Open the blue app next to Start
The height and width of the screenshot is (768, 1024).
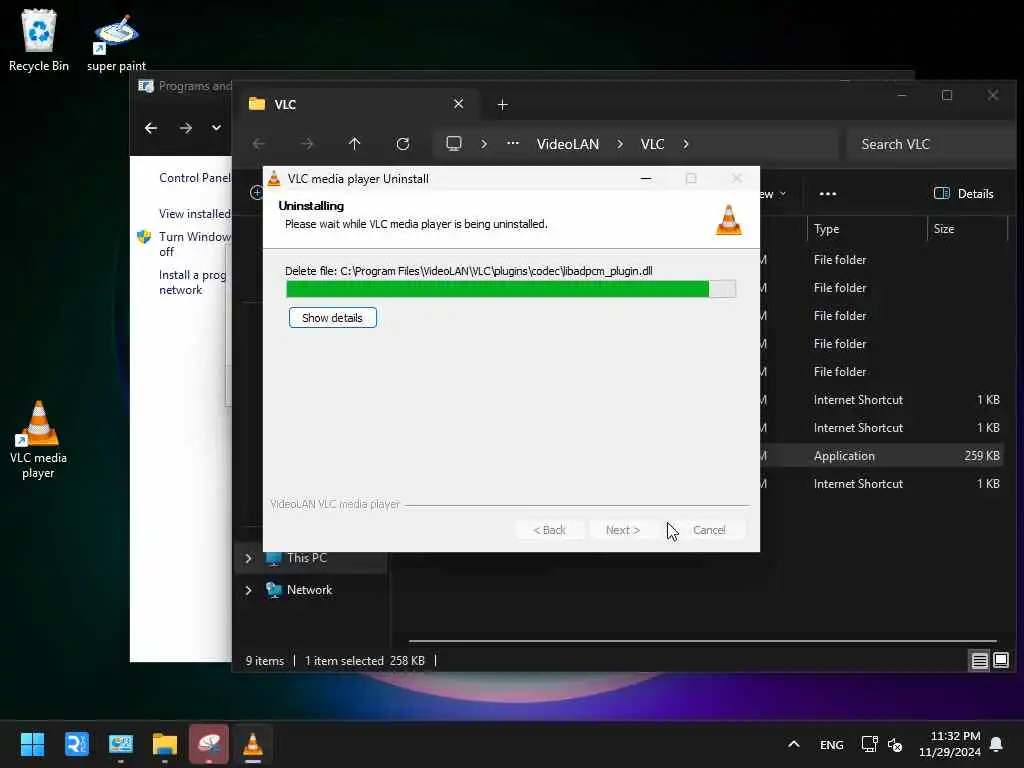pyautogui.click(x=76, y=744)
